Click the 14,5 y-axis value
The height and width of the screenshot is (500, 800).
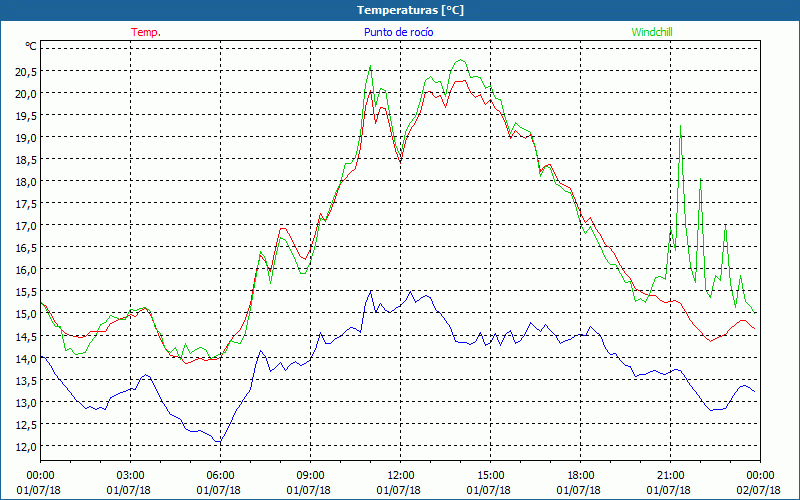(26, 336)
